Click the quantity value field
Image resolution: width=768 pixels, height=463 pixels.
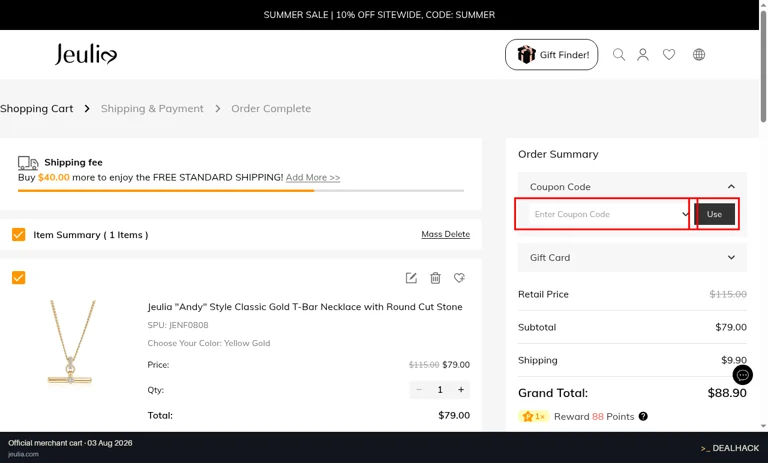pos(440,390)
